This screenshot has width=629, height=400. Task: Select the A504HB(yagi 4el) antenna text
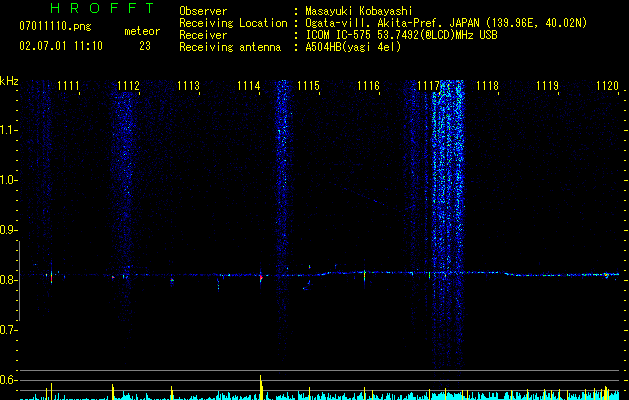[353, 47]
